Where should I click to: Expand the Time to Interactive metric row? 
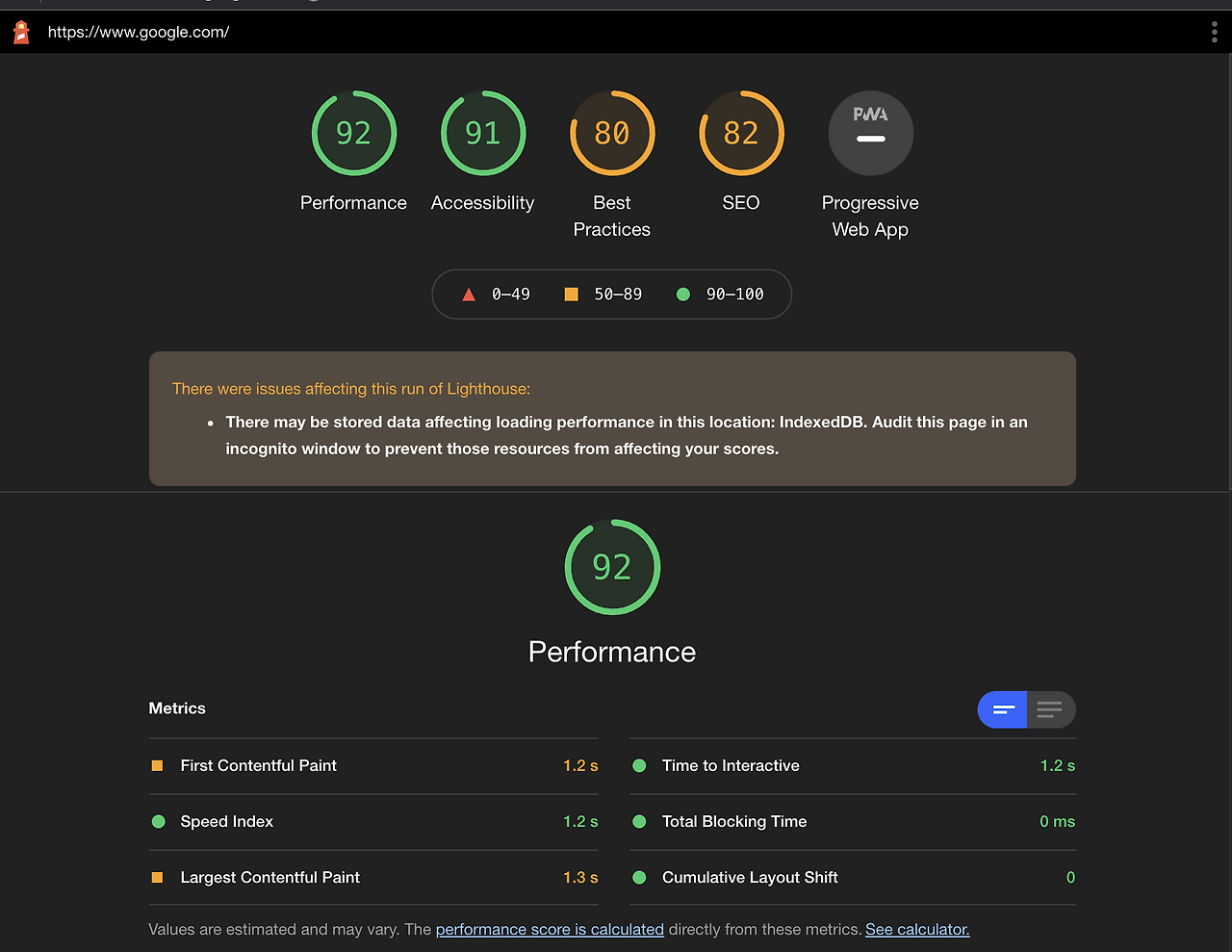click(853, 766)
